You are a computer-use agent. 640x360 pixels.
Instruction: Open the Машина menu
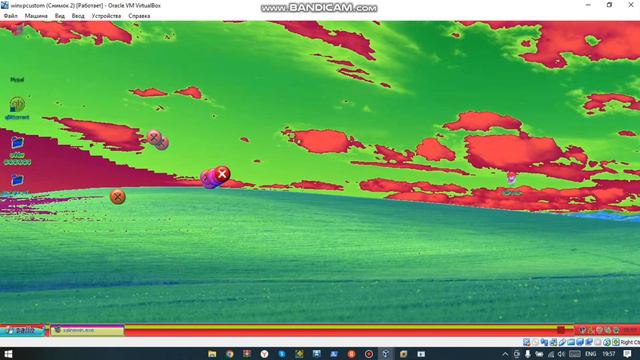36,16
